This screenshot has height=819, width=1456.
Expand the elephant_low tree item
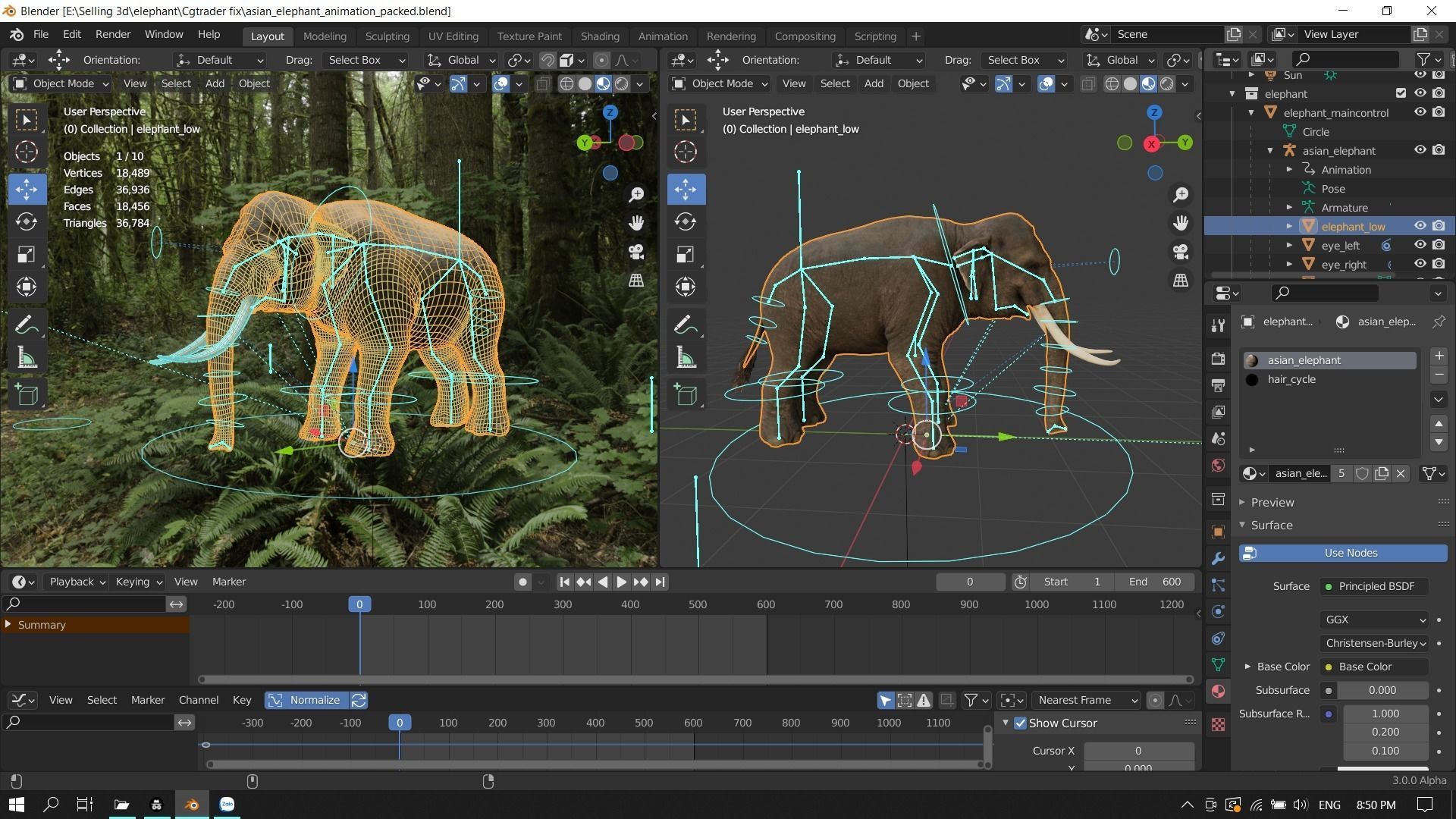click(1289, 226)
